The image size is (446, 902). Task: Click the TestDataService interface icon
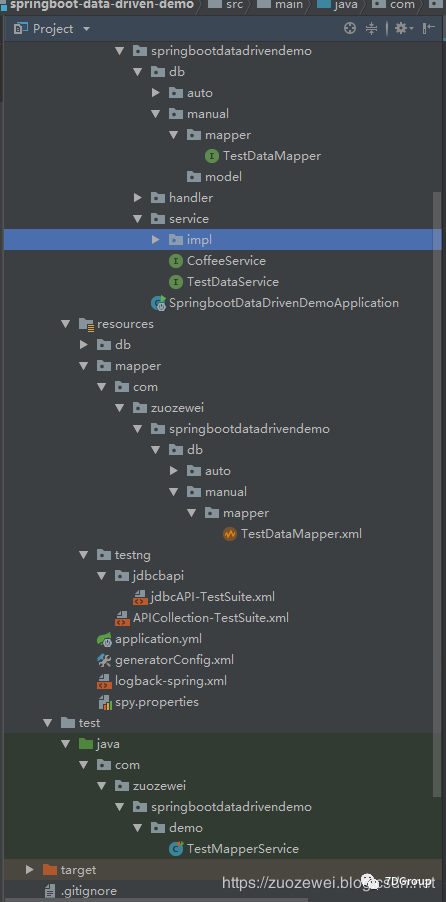click(176, 282)
